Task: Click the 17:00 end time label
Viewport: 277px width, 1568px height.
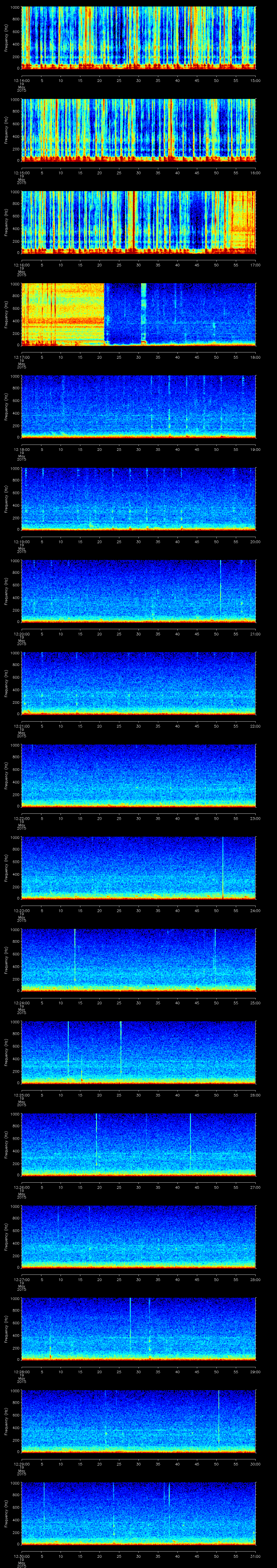Action: [x=256, y=265]
